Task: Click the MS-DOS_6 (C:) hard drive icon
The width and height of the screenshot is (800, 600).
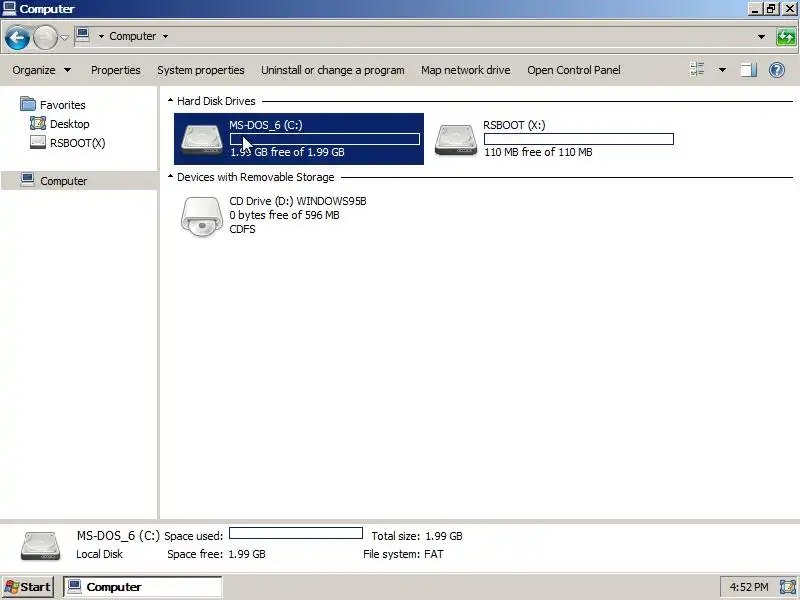Action: tap(202, 139)
